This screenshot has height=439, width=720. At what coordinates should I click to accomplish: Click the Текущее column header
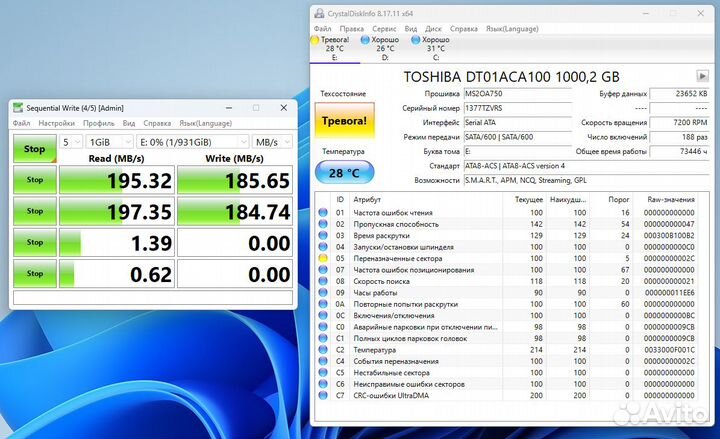click(529, 199)
